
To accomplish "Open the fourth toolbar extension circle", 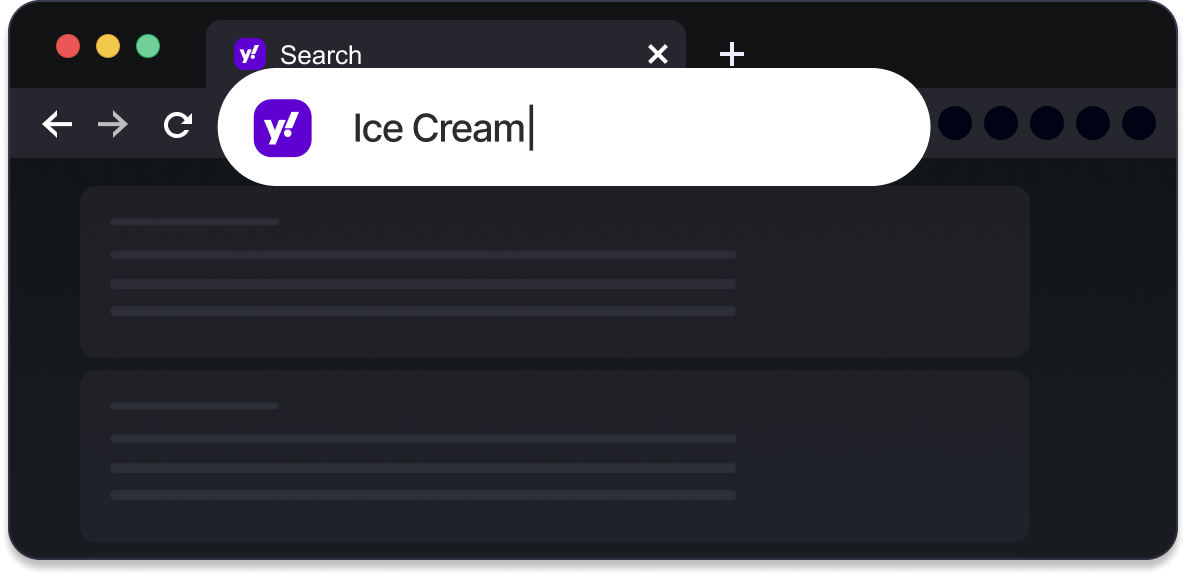I will 1093,123.
